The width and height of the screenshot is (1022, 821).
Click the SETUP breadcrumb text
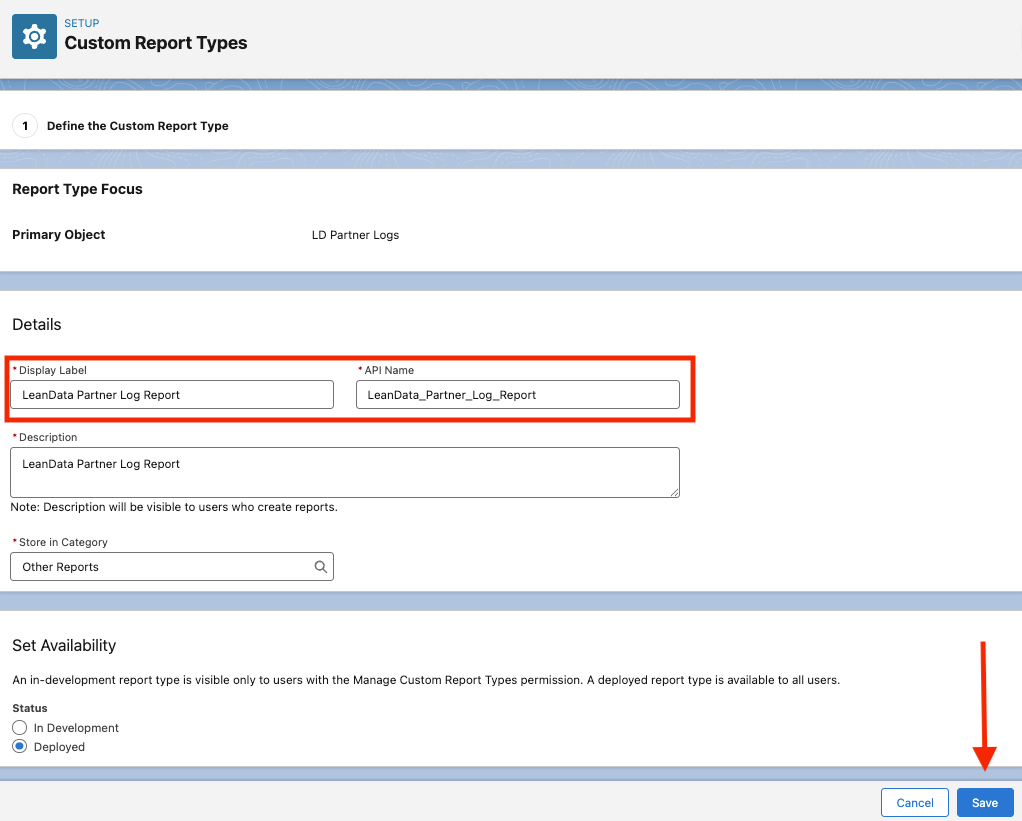pos(81,23)
